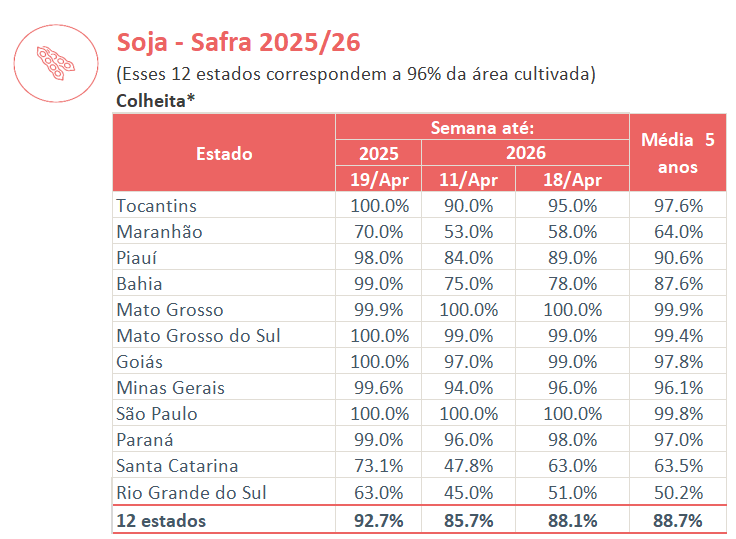Select the Tocantins row label
Image resolution: width=736 pixels, height=539 pixels.
pos(156,206)
